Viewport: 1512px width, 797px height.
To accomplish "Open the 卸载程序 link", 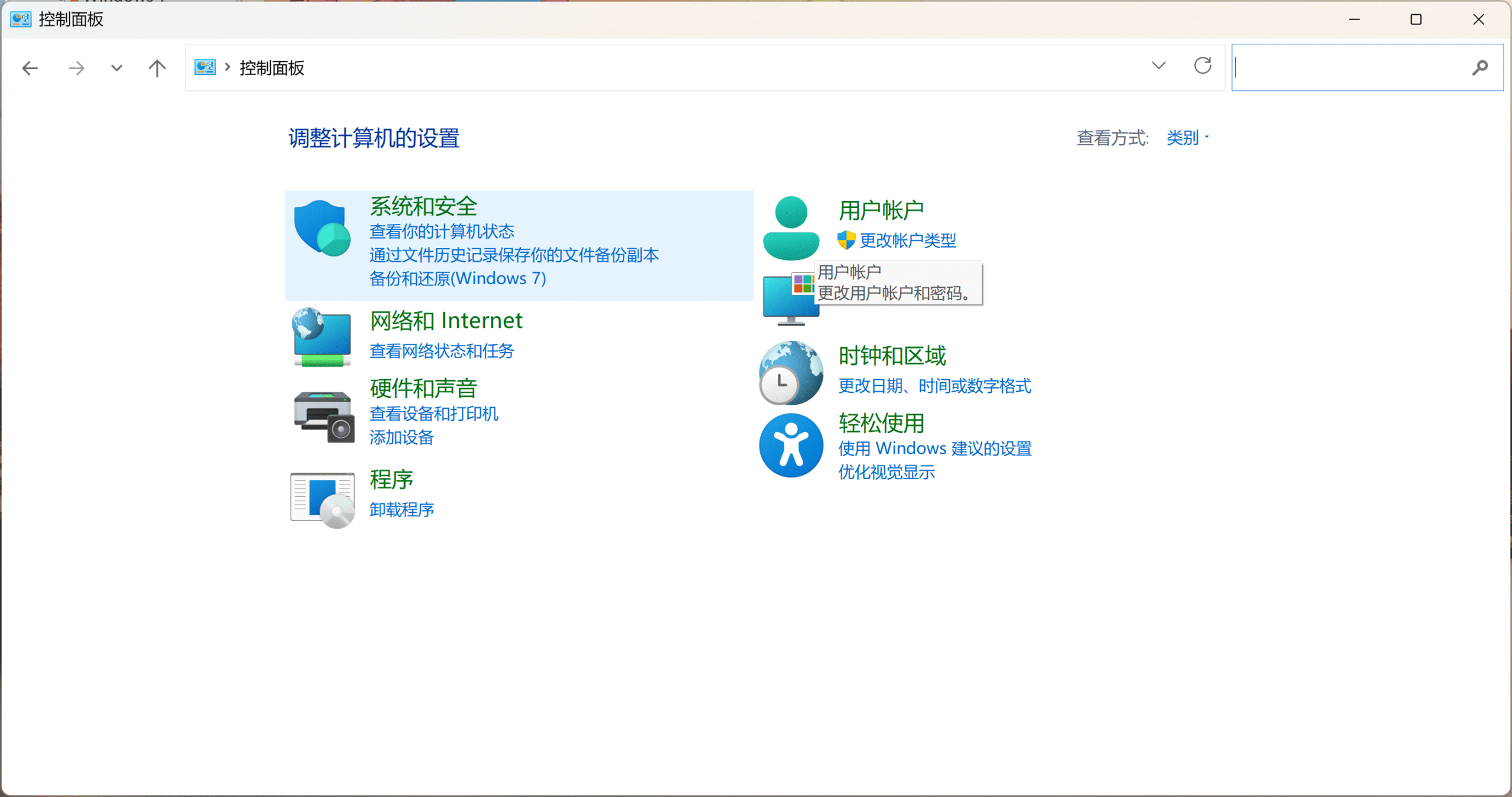I will click(402, 509).
